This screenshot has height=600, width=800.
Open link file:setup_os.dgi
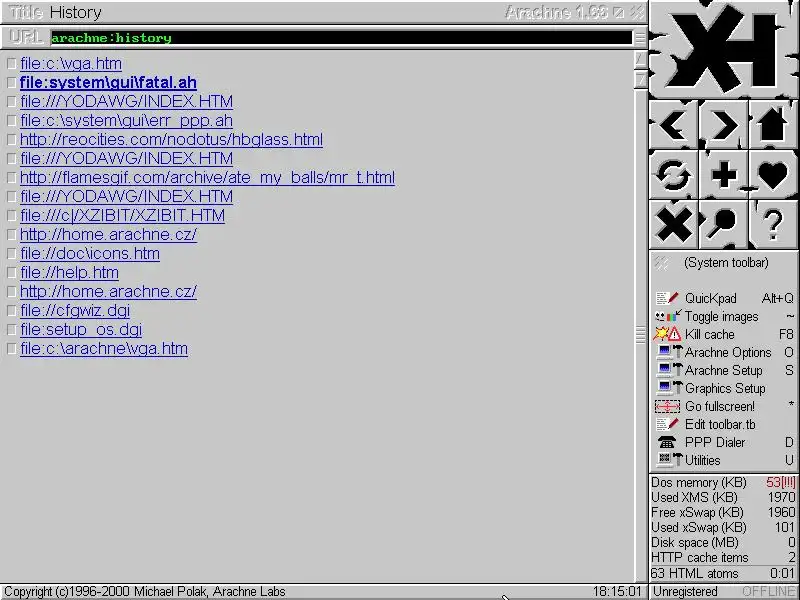tap(81, 330)
